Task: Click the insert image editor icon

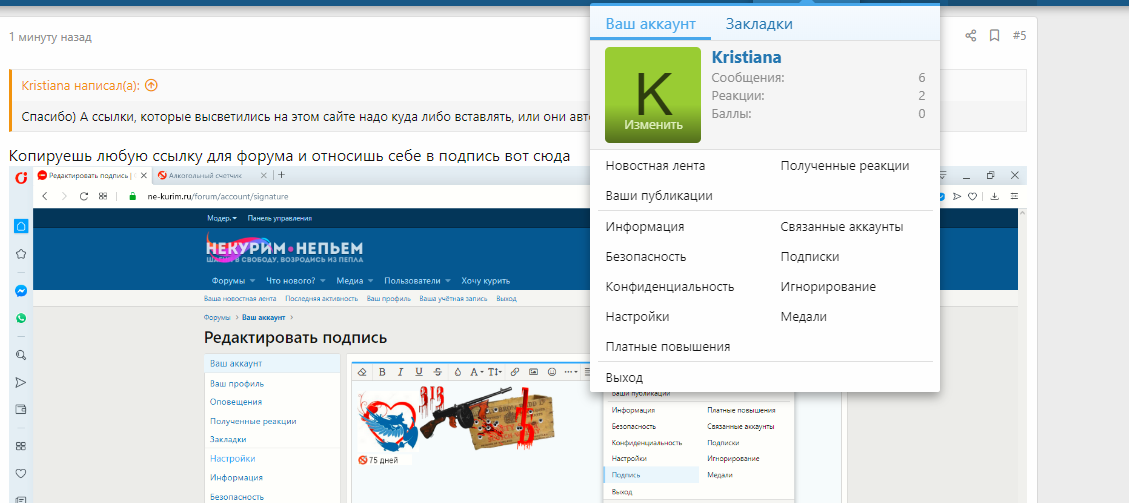Action: [x=534, y=372]
